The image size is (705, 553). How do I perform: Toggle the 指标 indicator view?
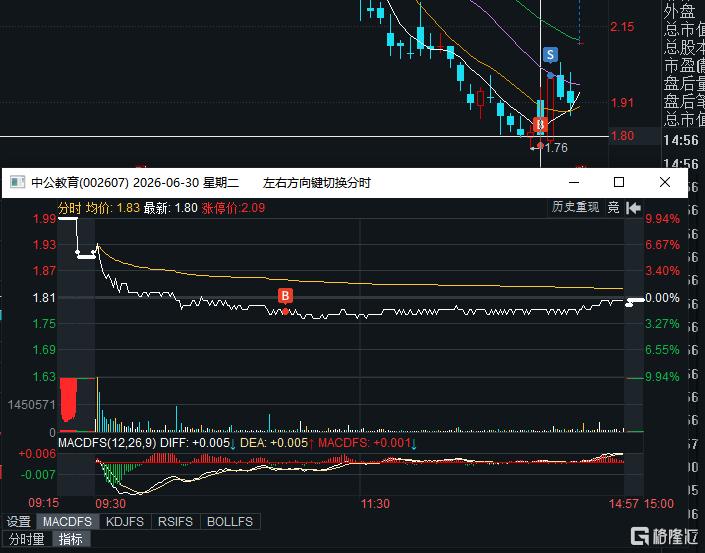tap(71, 539)
